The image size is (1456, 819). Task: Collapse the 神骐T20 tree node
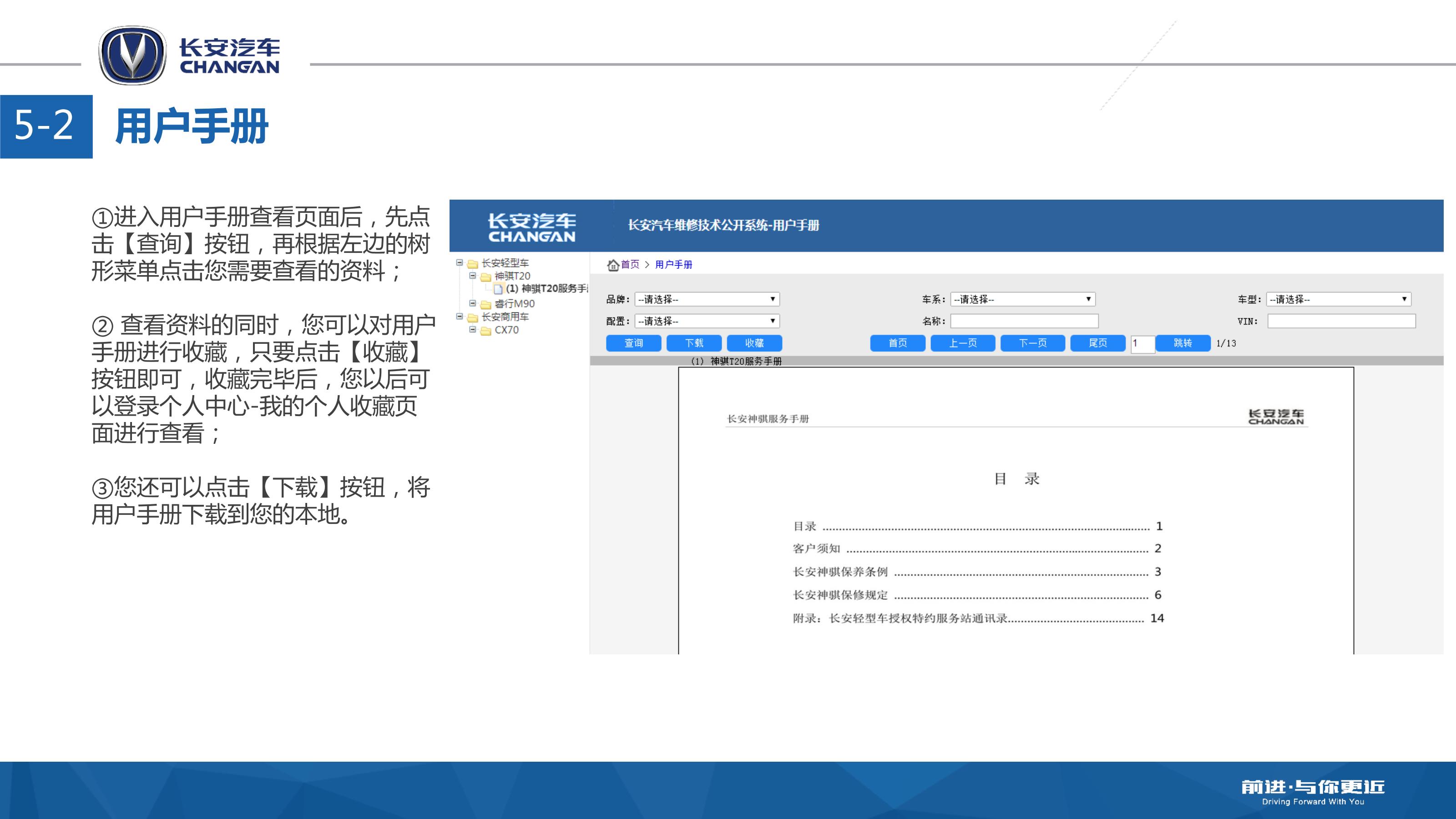click(473, 276)
